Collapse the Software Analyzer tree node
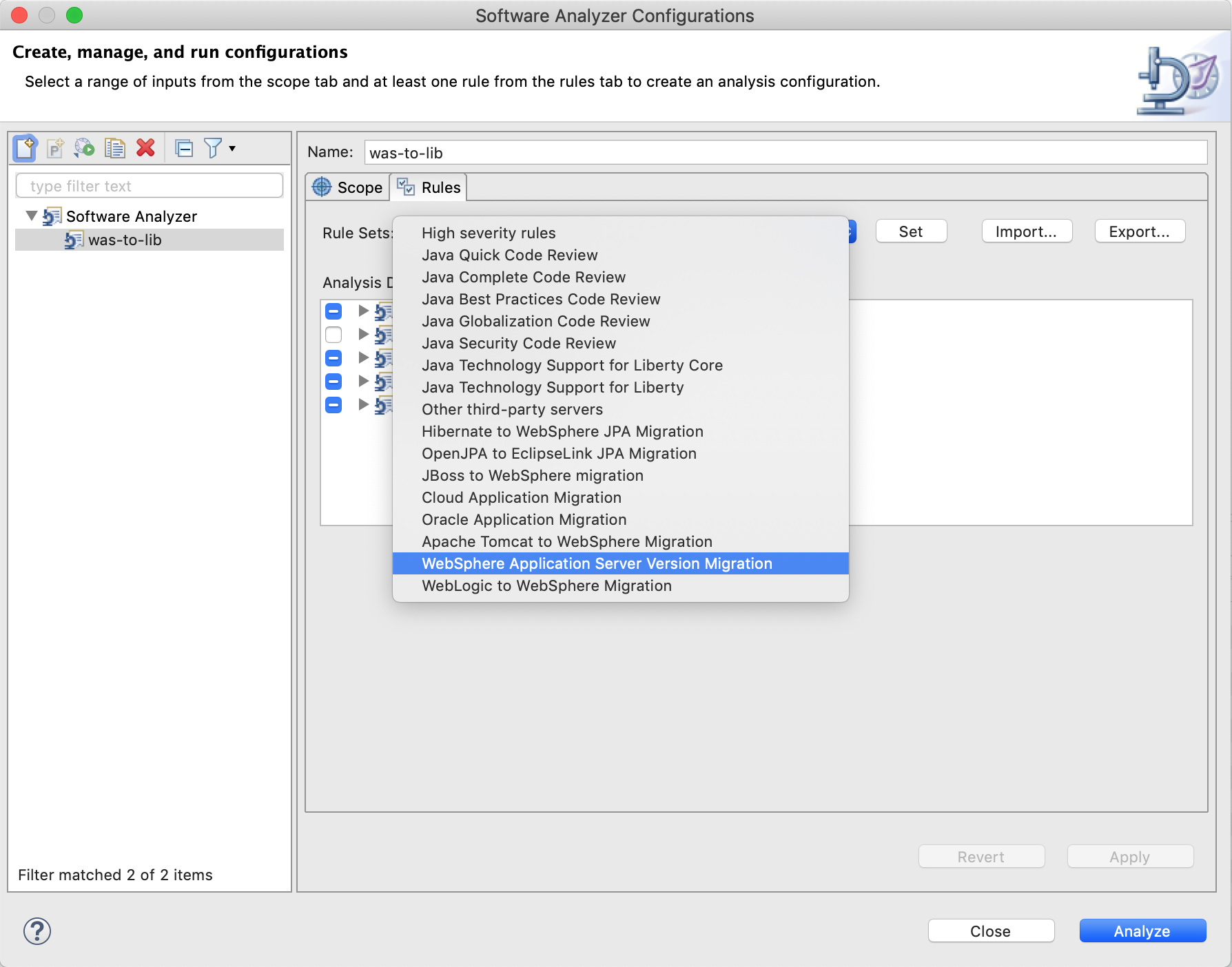This screenshot has height=967, width=1232. 31,216
